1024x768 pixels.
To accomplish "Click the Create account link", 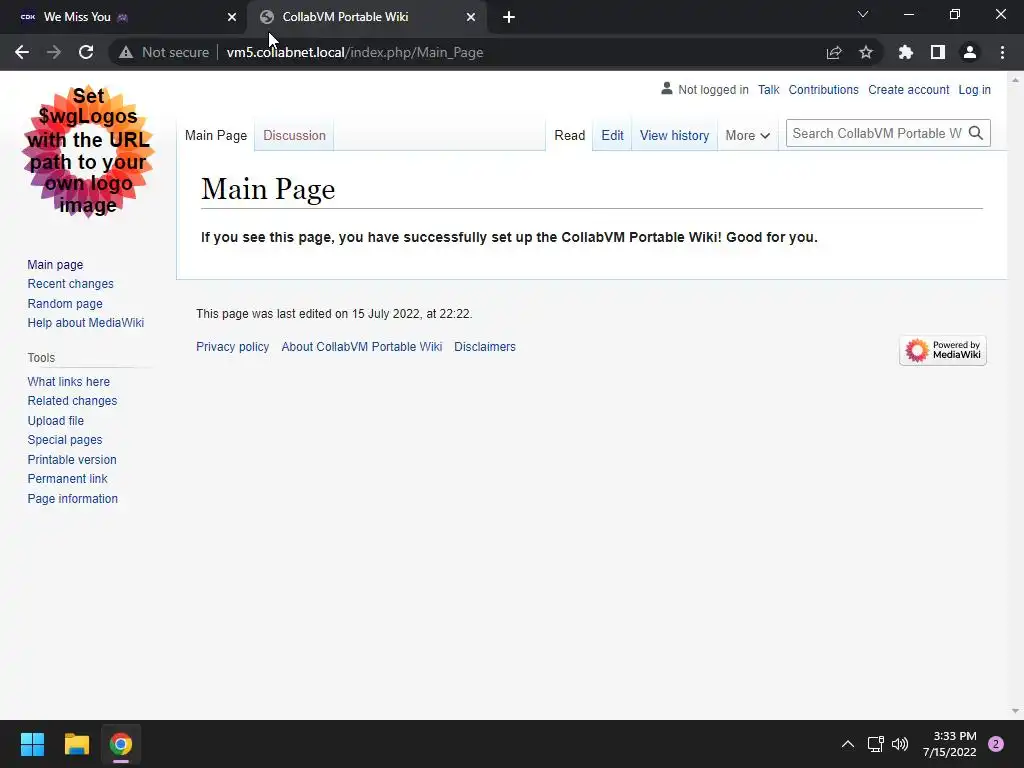I will point(908,89).
